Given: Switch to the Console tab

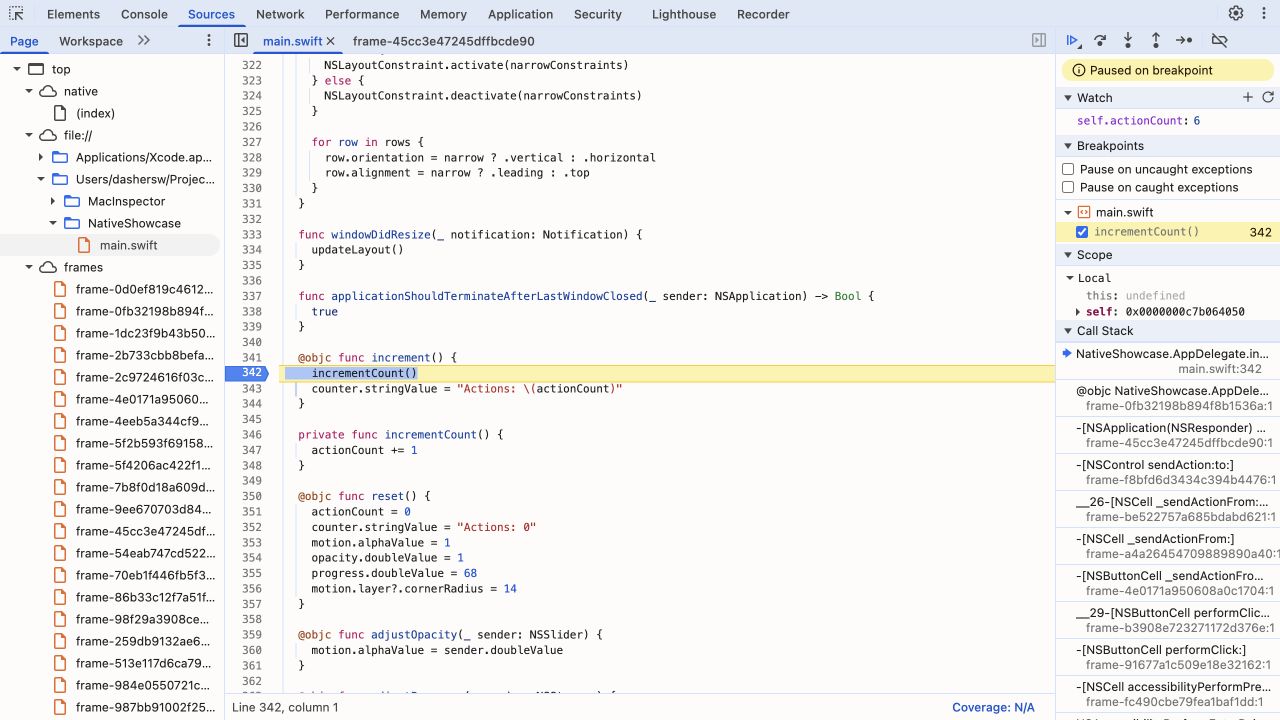Looking at the screenshot, I should (144, 14).
